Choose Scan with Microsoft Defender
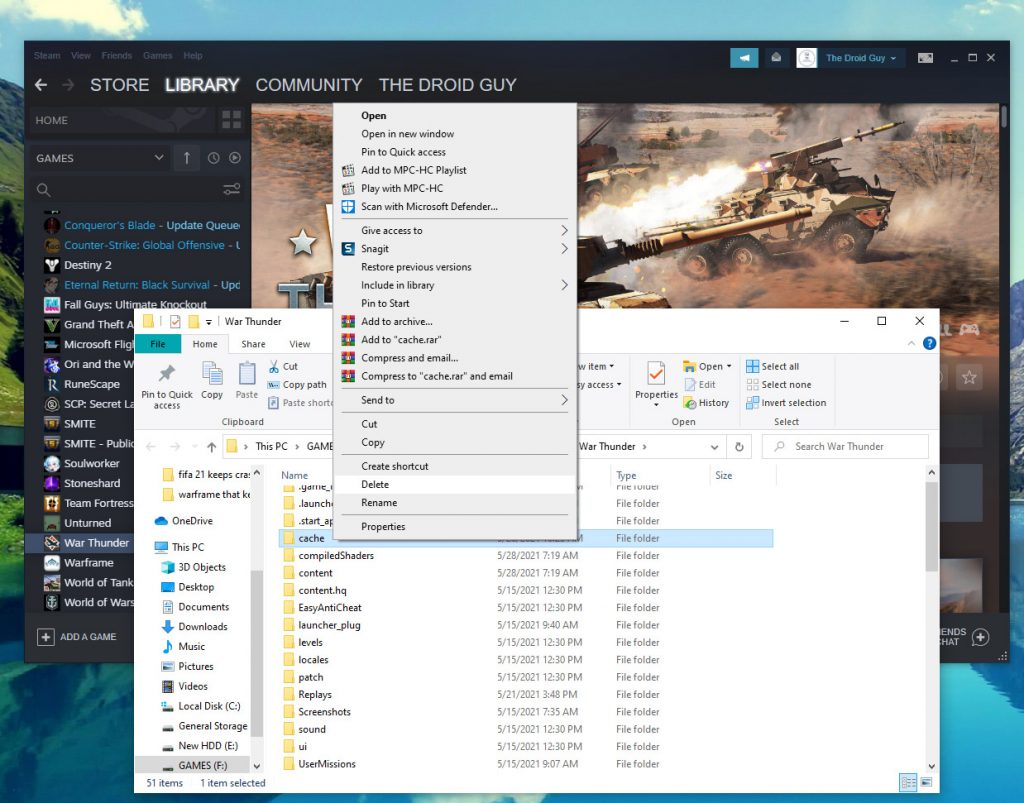 (x=455, y=206)
